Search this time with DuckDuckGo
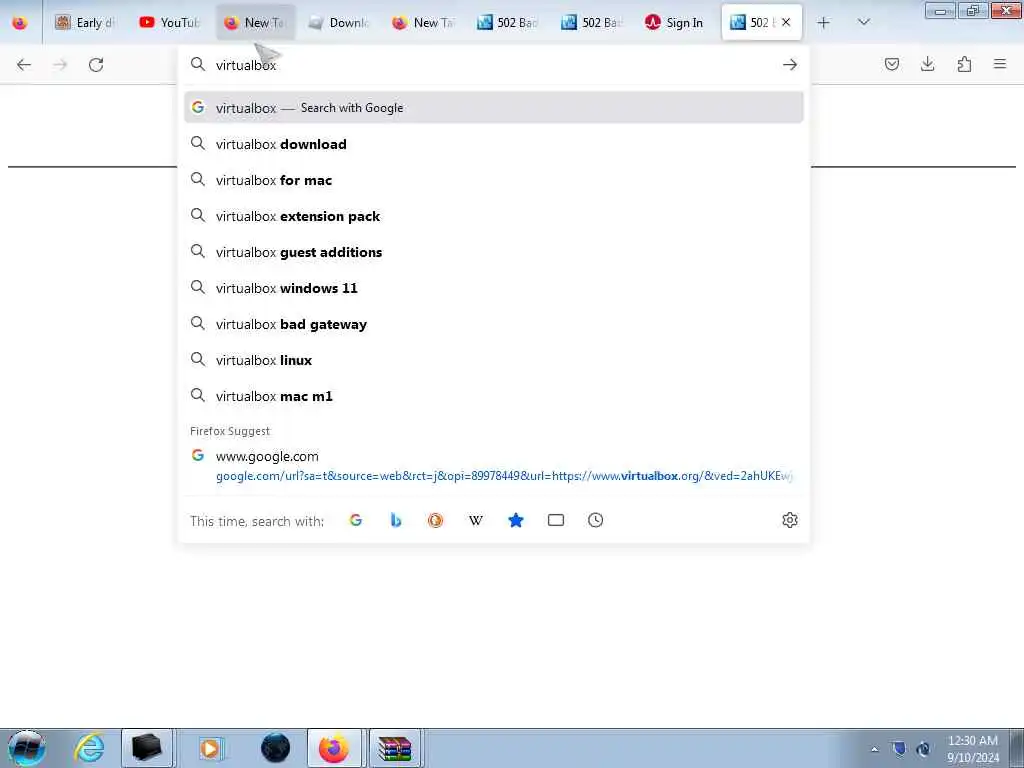This screenshot has width=1024, height=768. pyautogui.click(x=436, y=520)
